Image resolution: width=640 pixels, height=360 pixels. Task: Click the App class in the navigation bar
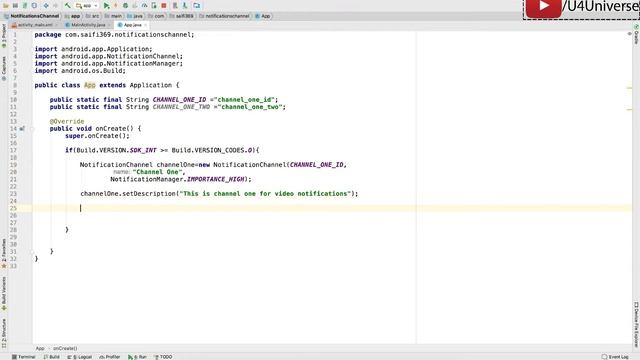point(262,16)
